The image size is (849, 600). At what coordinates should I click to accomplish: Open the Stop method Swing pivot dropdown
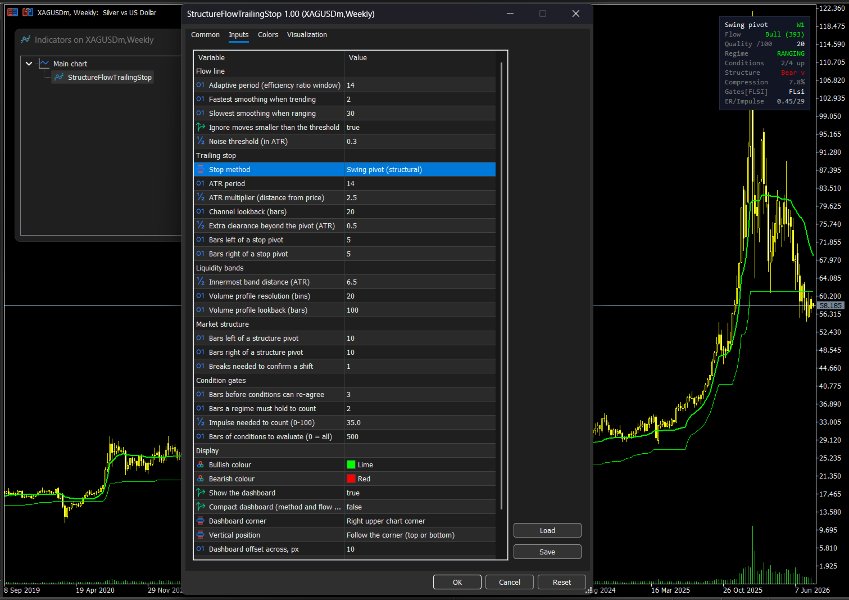[x=420, y=169]
